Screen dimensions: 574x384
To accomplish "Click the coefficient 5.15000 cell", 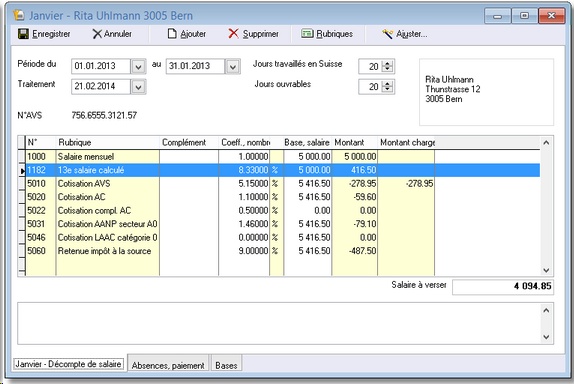I will (244, 184).
